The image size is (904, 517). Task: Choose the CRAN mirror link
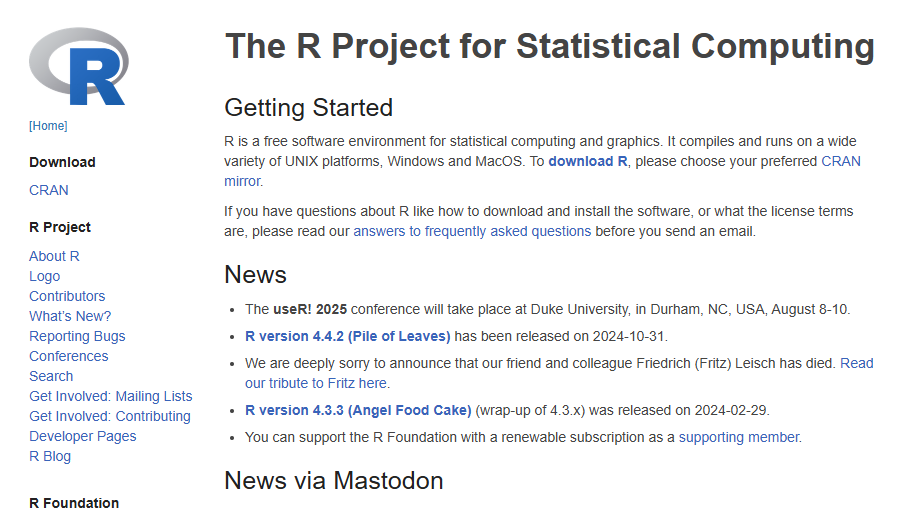840,161
